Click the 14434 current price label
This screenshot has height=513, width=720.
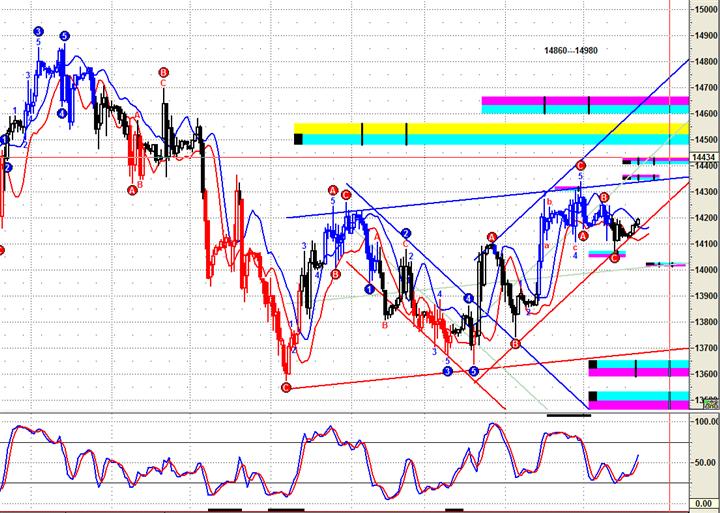click(704, 158)
